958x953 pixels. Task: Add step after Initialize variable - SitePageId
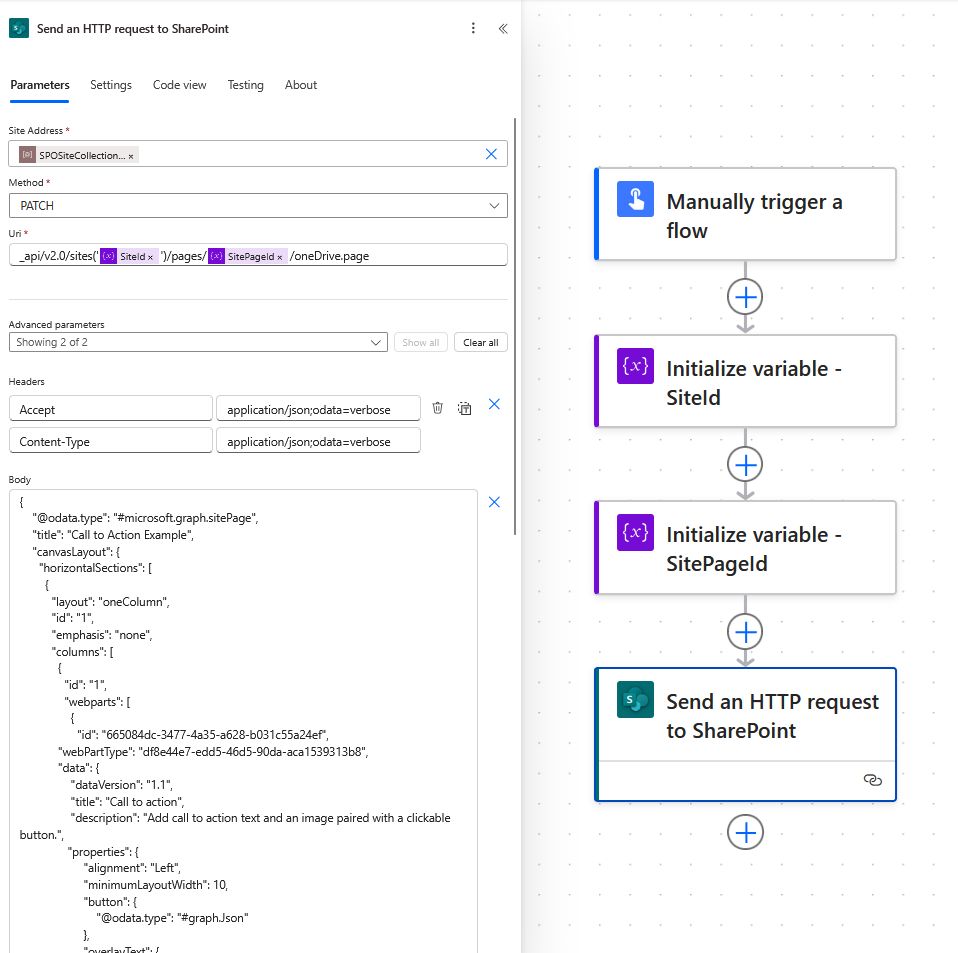click(x=745, y=632)
